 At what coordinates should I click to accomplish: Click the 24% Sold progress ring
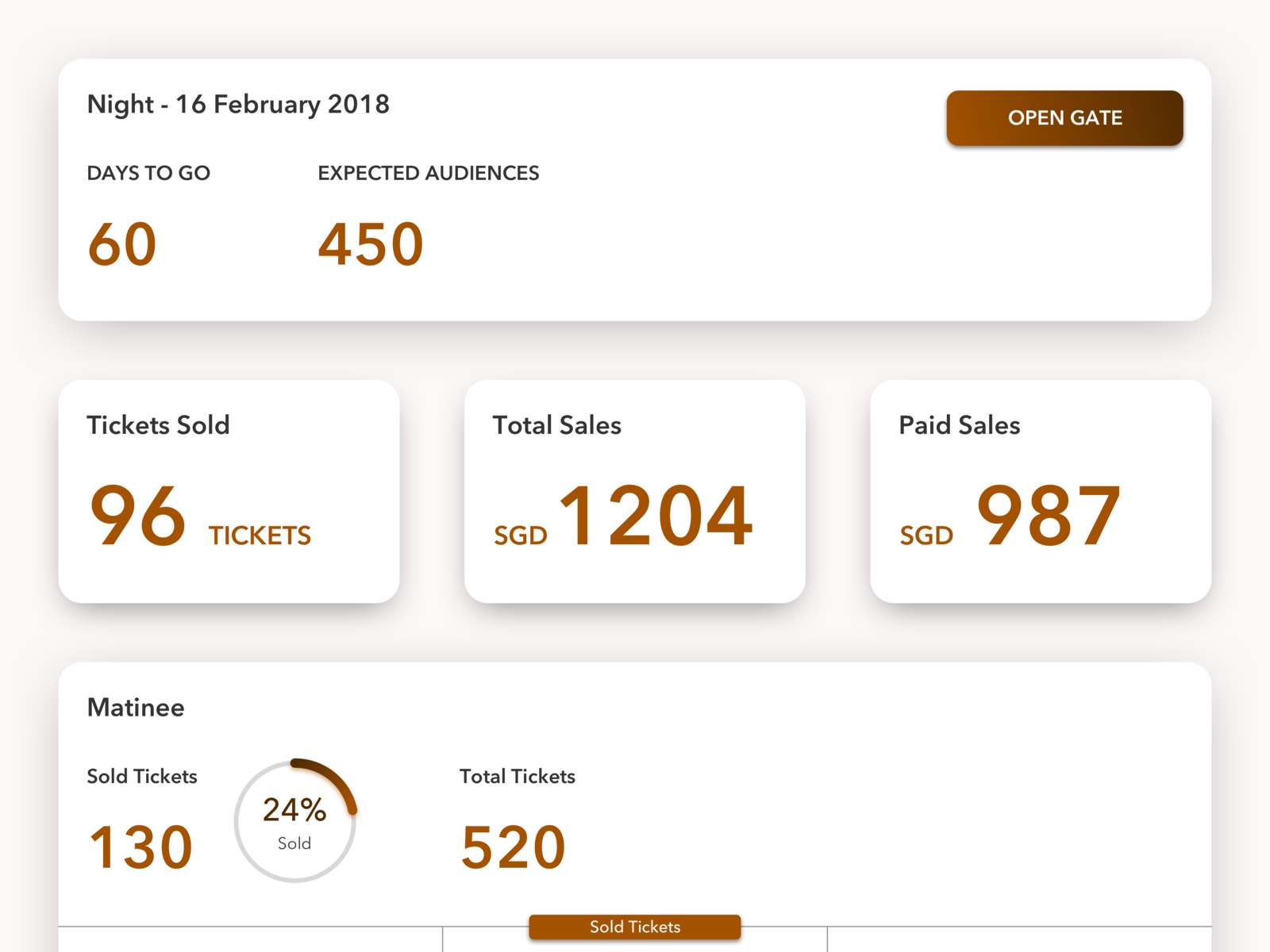(295, 821)
